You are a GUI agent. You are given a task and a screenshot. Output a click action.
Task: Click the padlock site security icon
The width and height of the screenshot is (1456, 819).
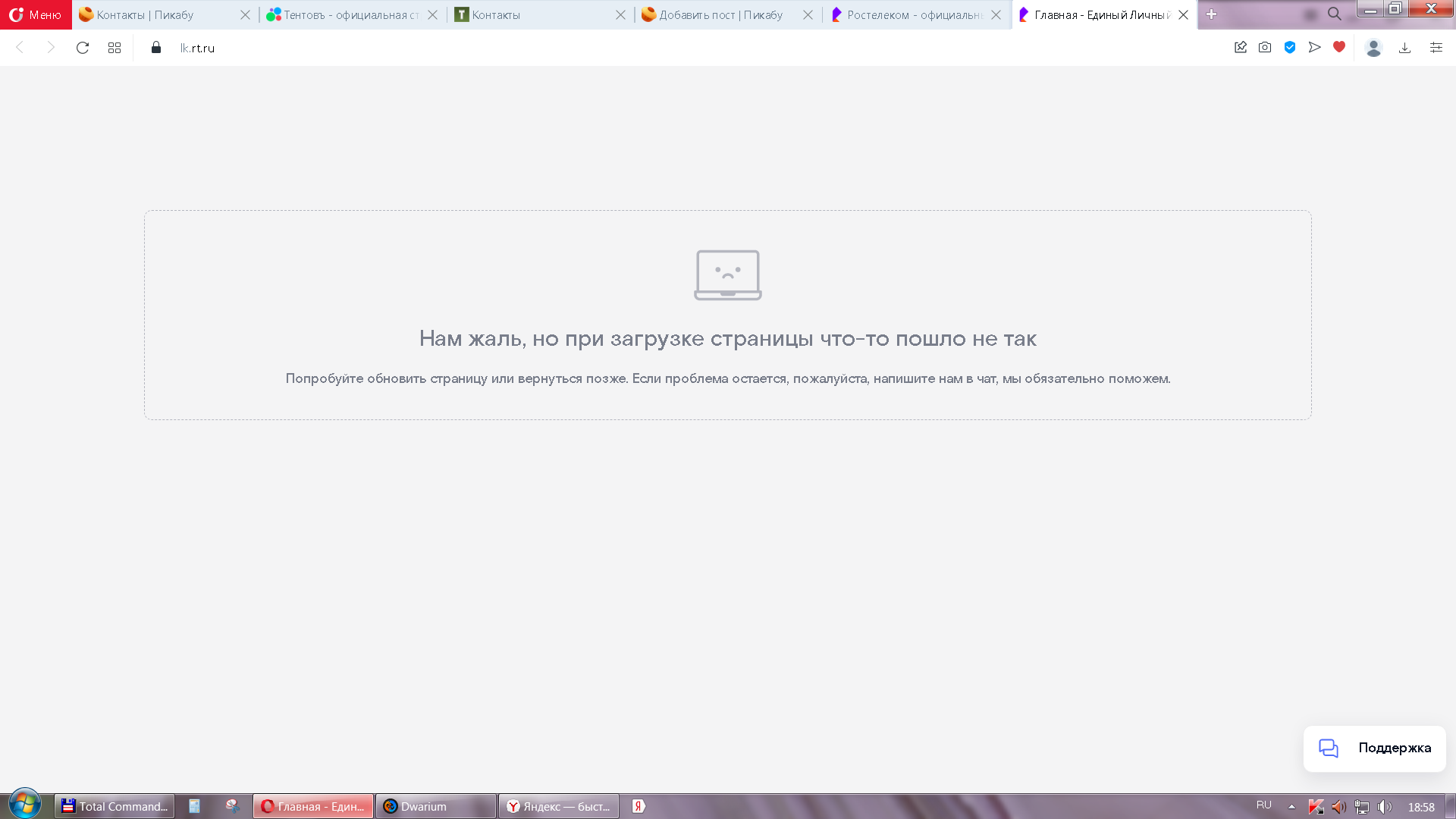tap(156, 48)
